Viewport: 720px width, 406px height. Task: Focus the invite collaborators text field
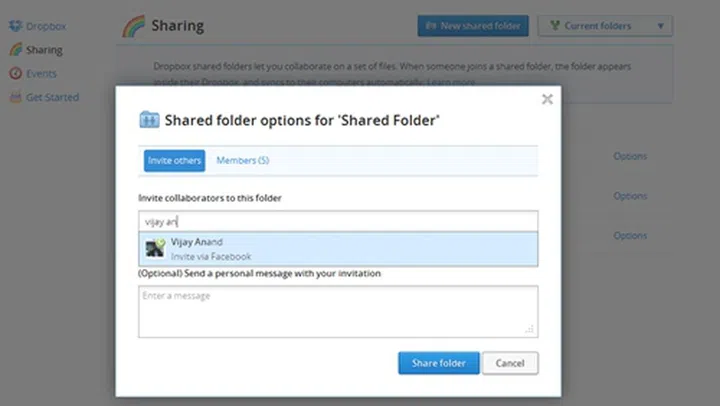pyautogui.click(x=338, y=221)
